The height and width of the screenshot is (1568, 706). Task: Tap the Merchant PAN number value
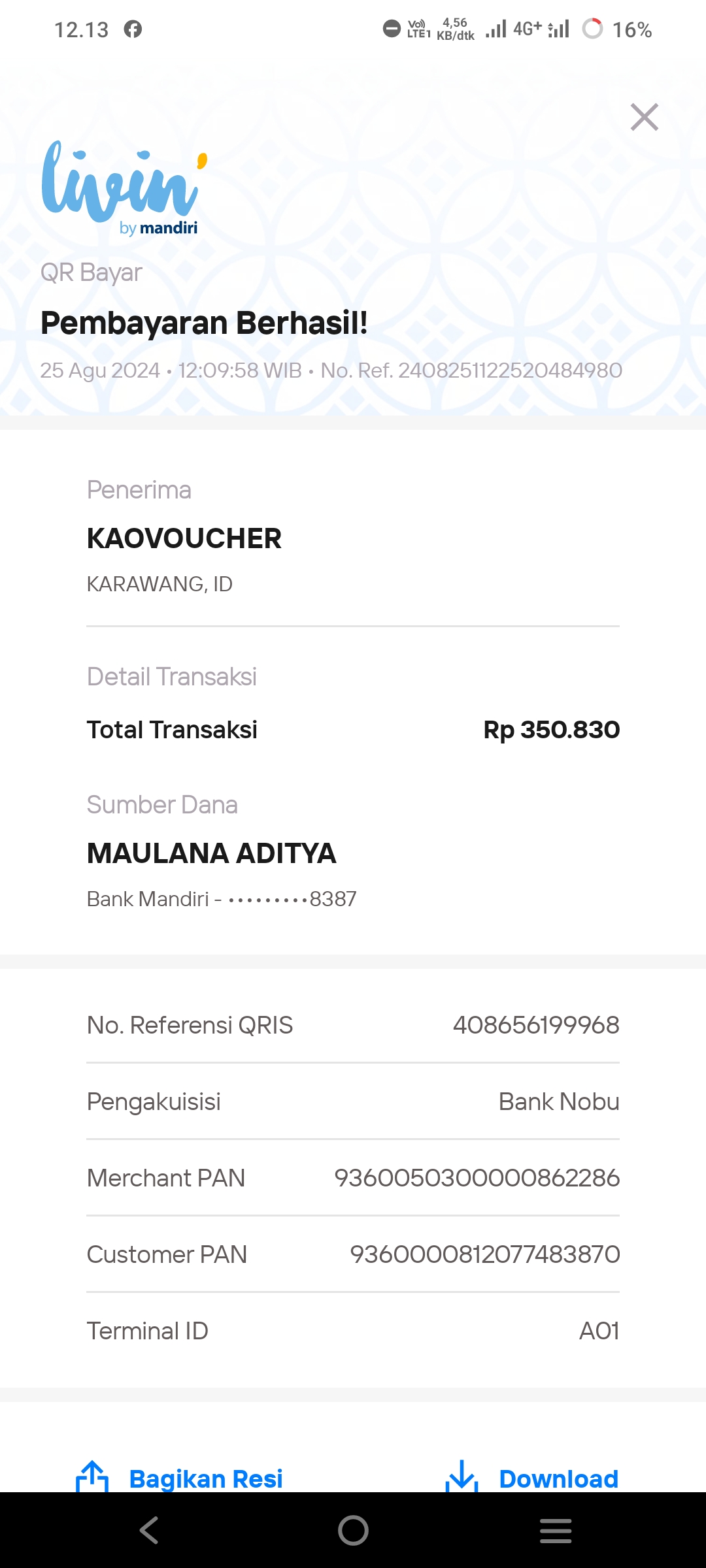(477, 1178)
